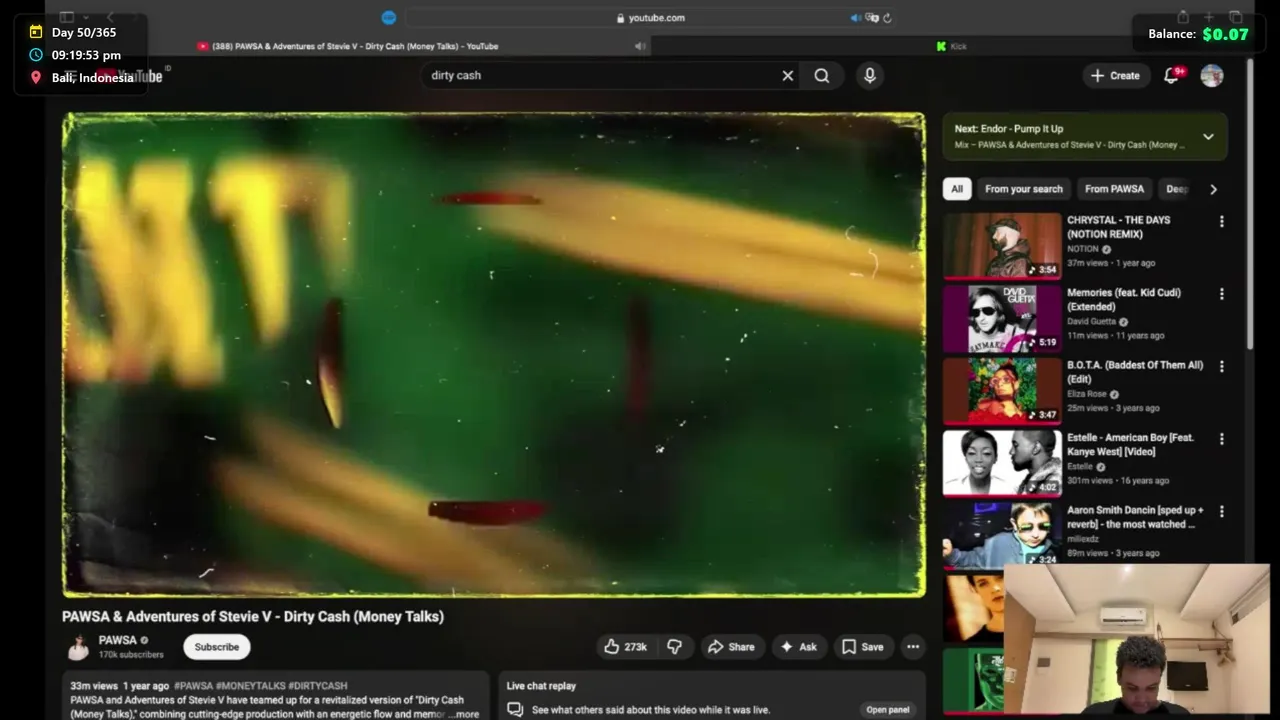Subscribe to the PAWSA channel
The height and width of the screenshot is (720, 1280).
point(217,647)
